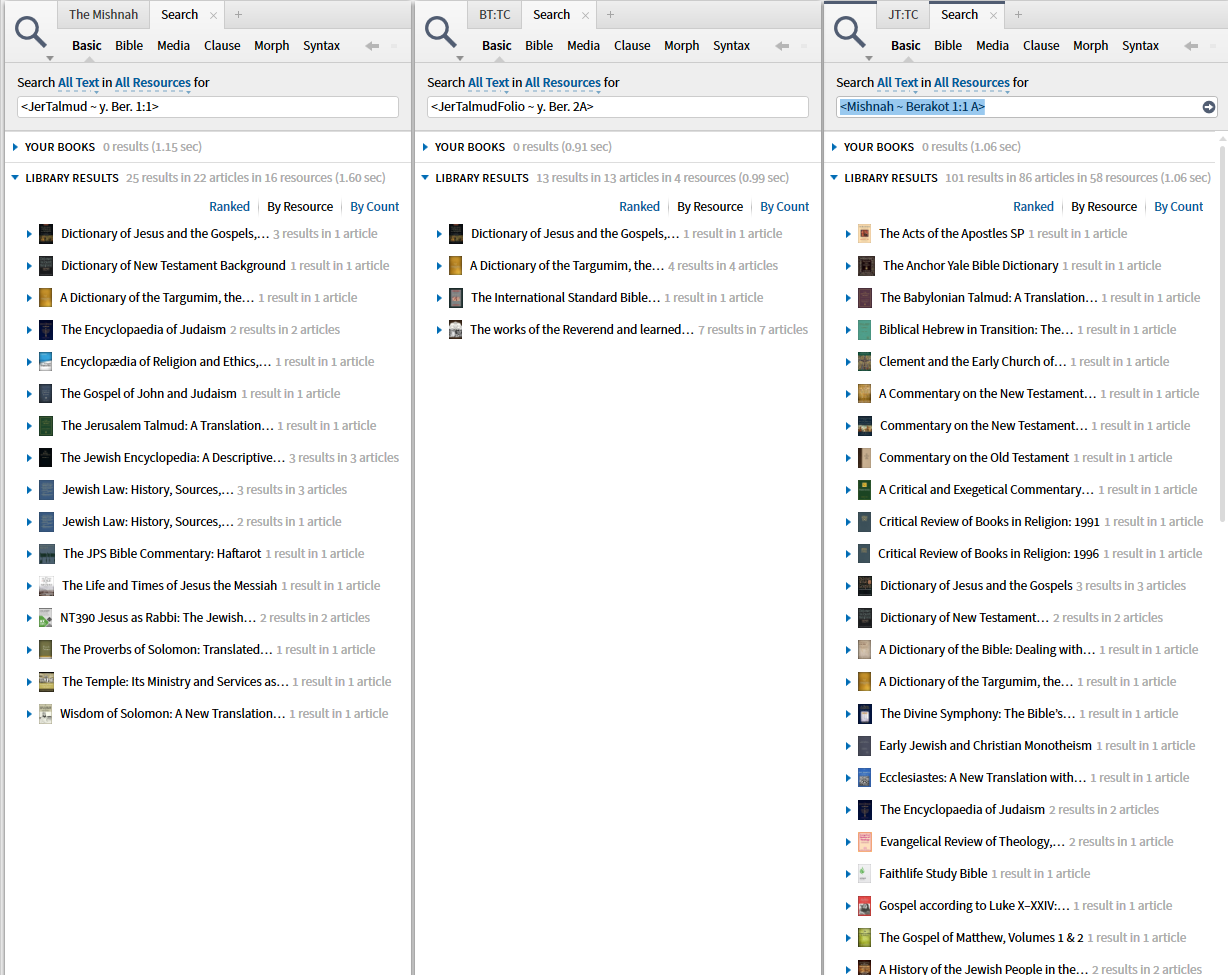The image size is (1228, 975).
Task: Add a new tab in the left panel
Action: click(x=238, y=15)
